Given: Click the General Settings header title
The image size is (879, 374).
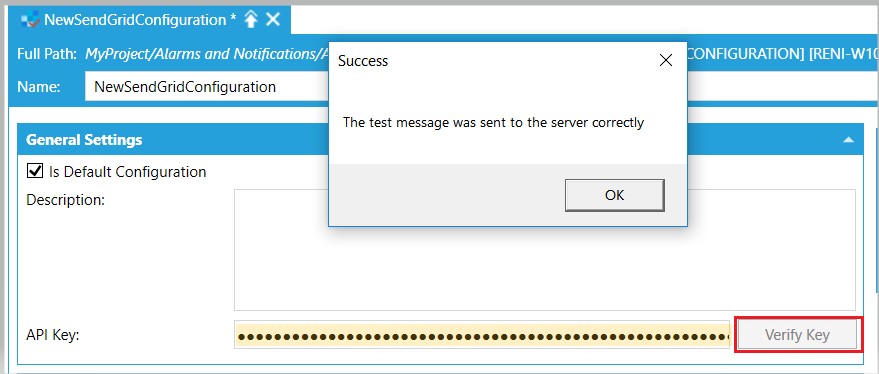Looking at the screenshot, I should [84, 140].
